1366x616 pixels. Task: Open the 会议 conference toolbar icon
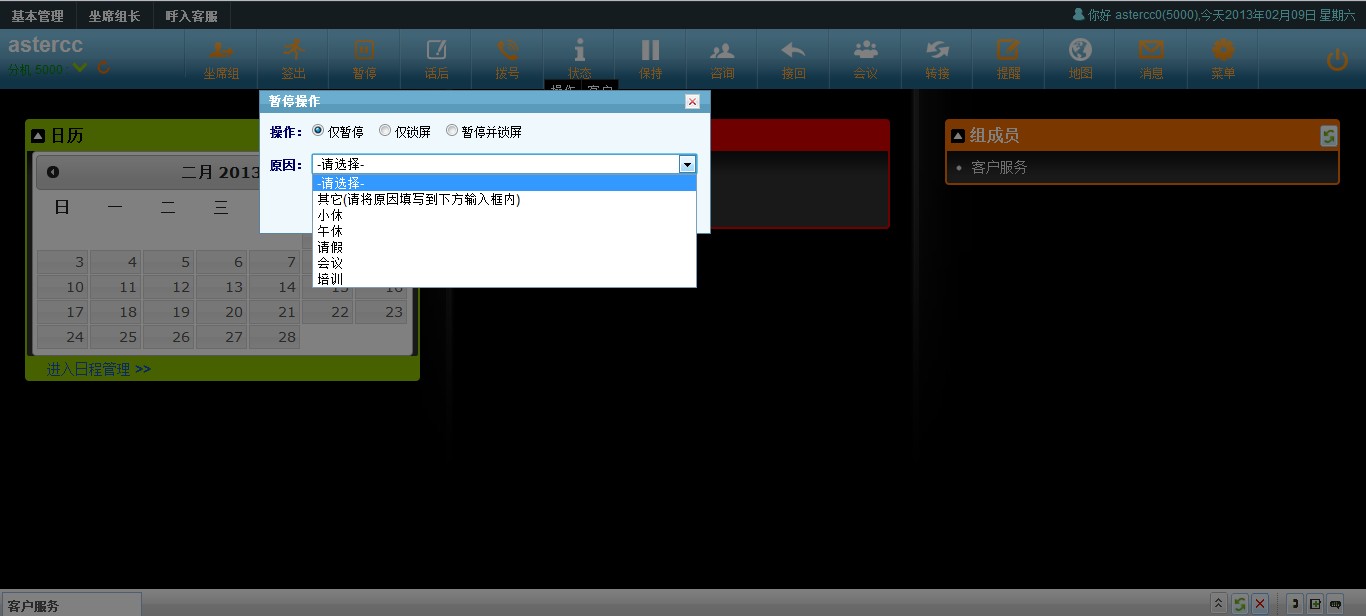865,52
